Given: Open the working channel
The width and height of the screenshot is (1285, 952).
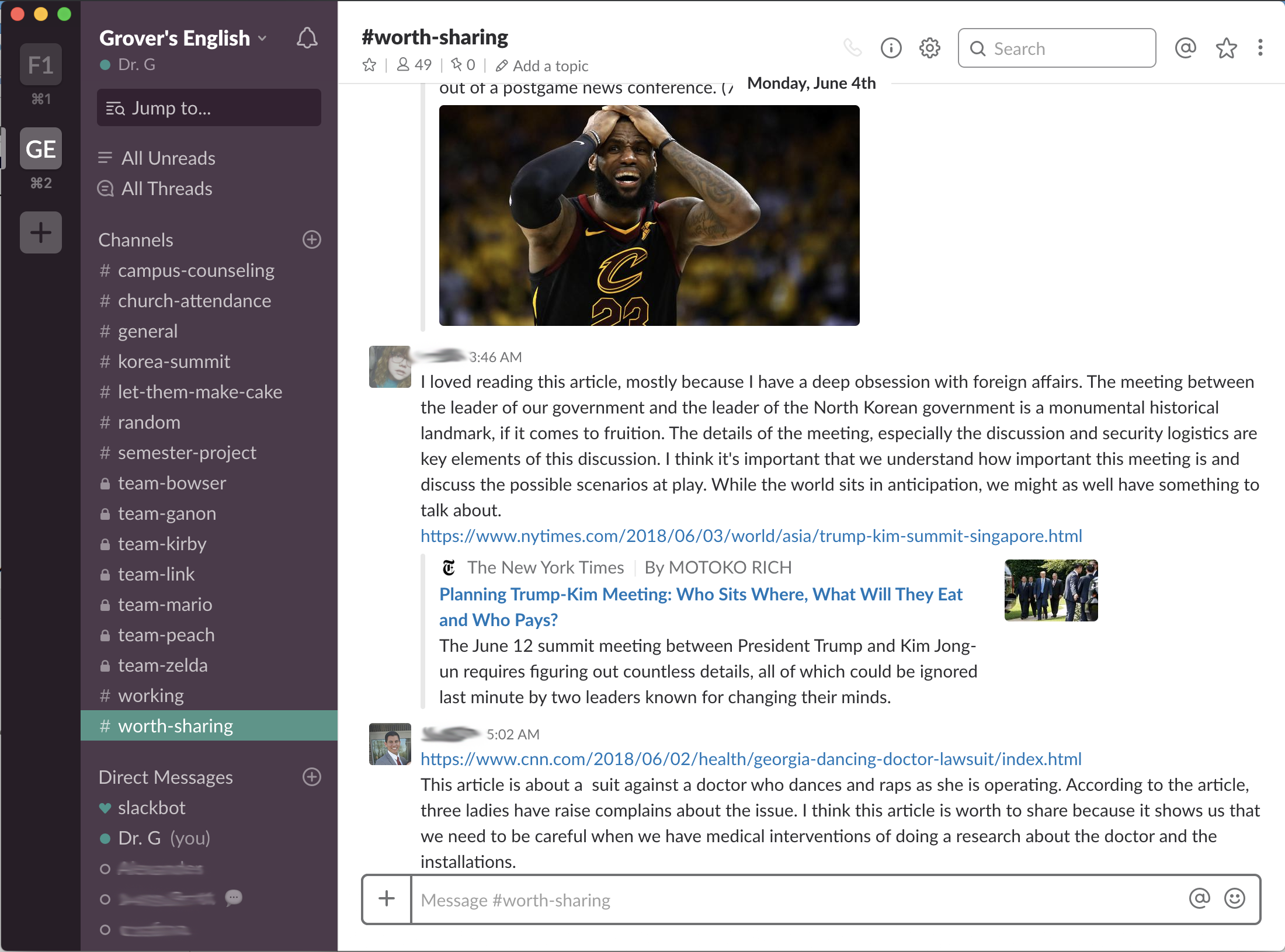Looking at the screenshot, I should 209,696.
